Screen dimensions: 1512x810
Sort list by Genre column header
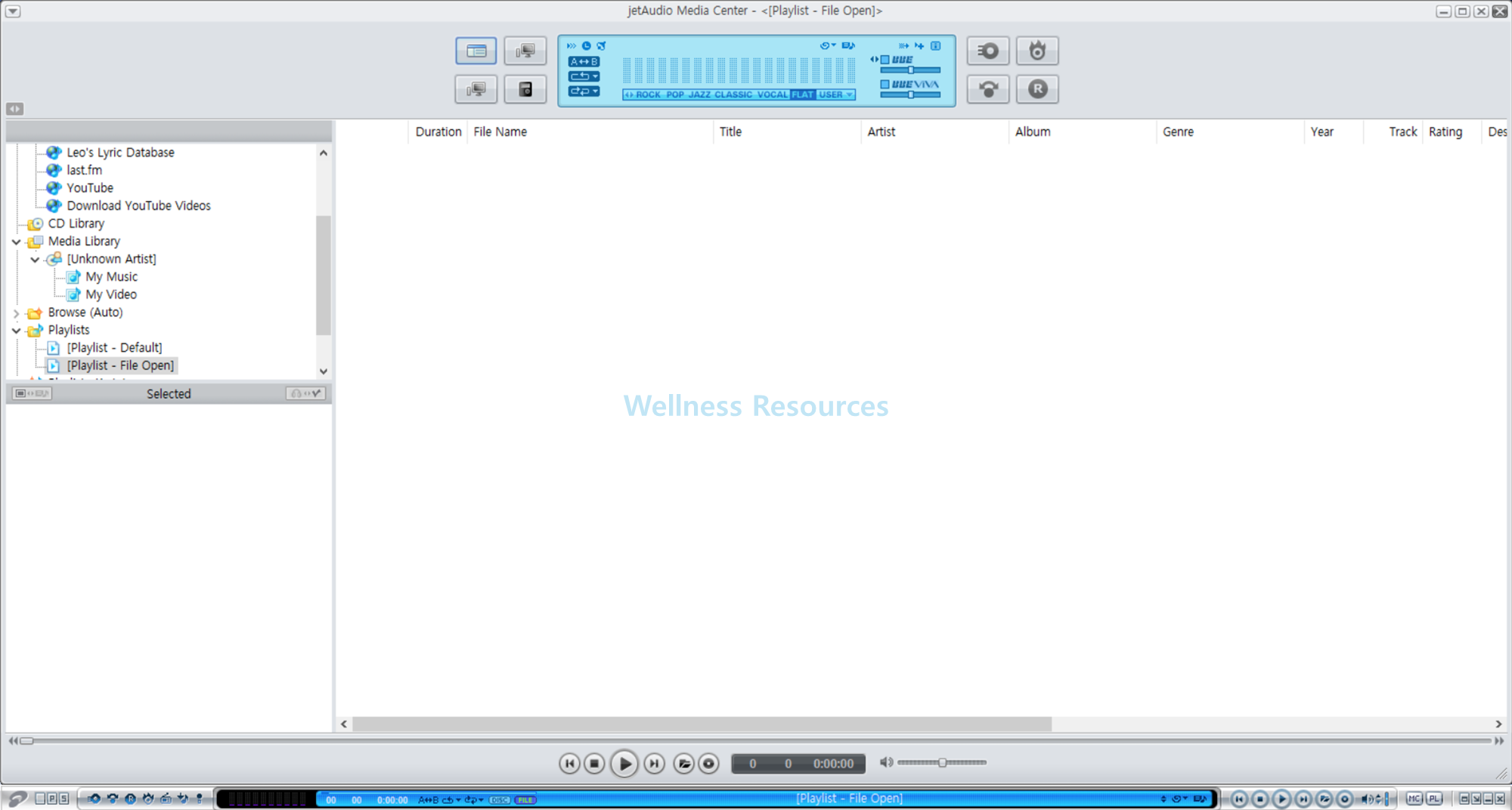click(x=1230, y=132)
